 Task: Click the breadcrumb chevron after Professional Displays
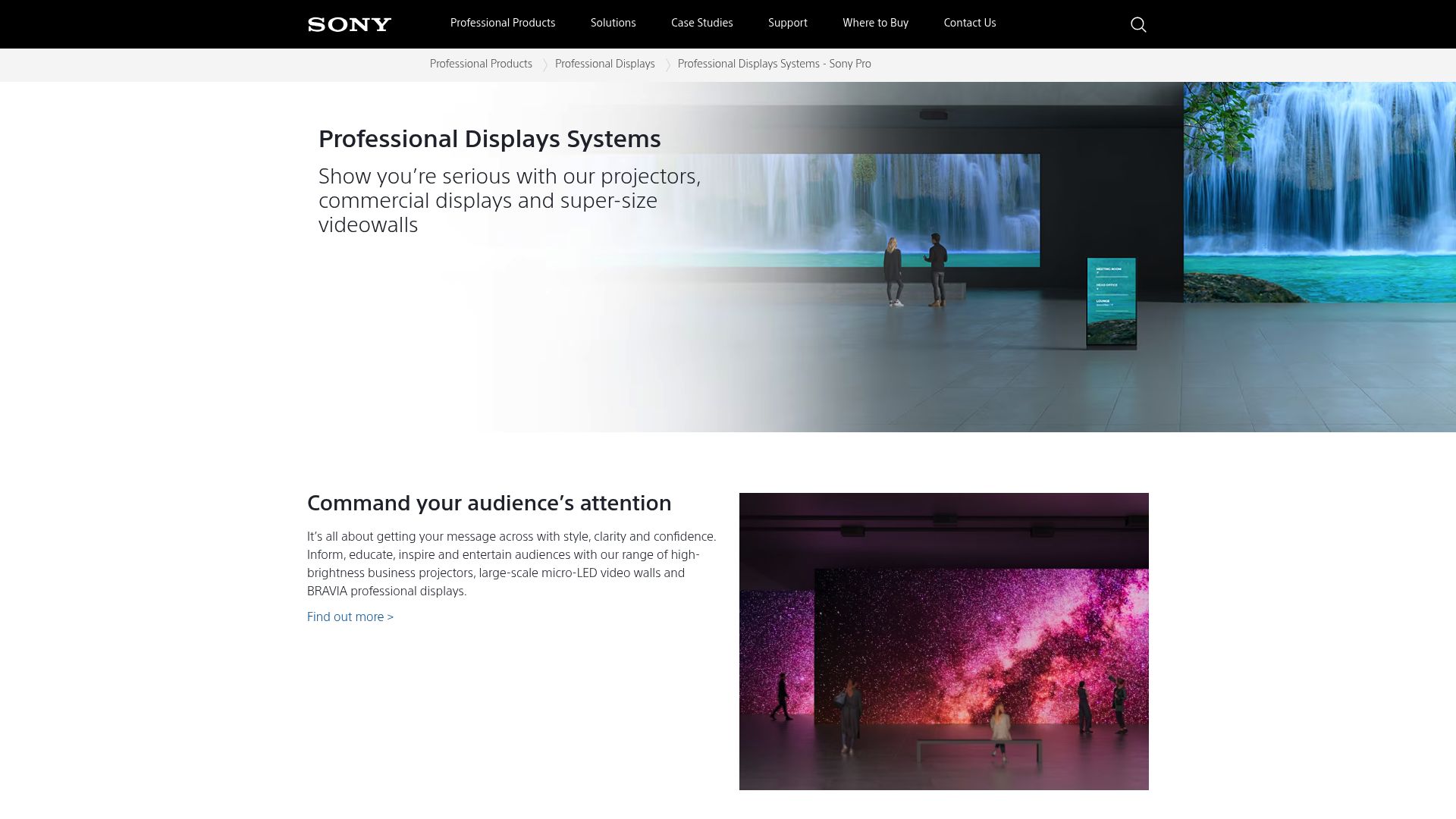[x=667, y=64]
